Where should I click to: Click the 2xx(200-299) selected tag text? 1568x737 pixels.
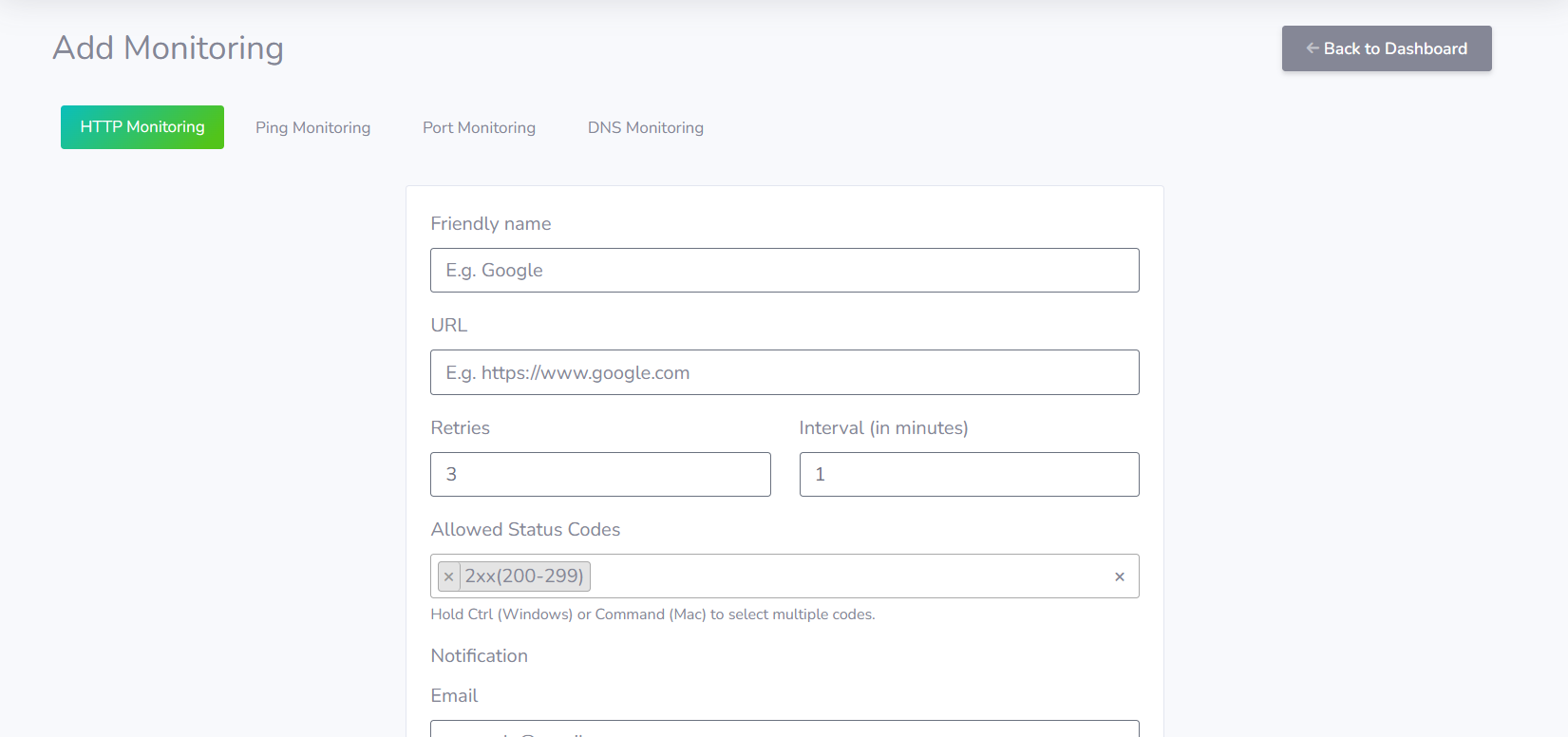click(x=524, y=576)
